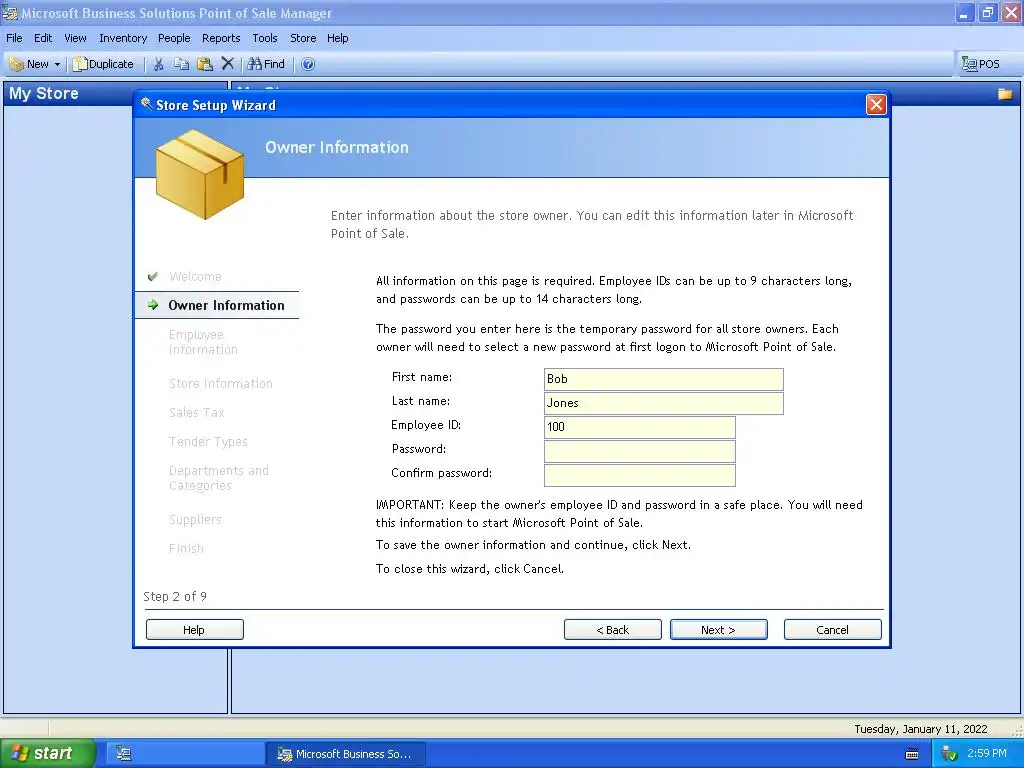The height and width of the screenshot is (768, 1024).
Task: Open Find with binoculars icon
Action: coord(266,64)
